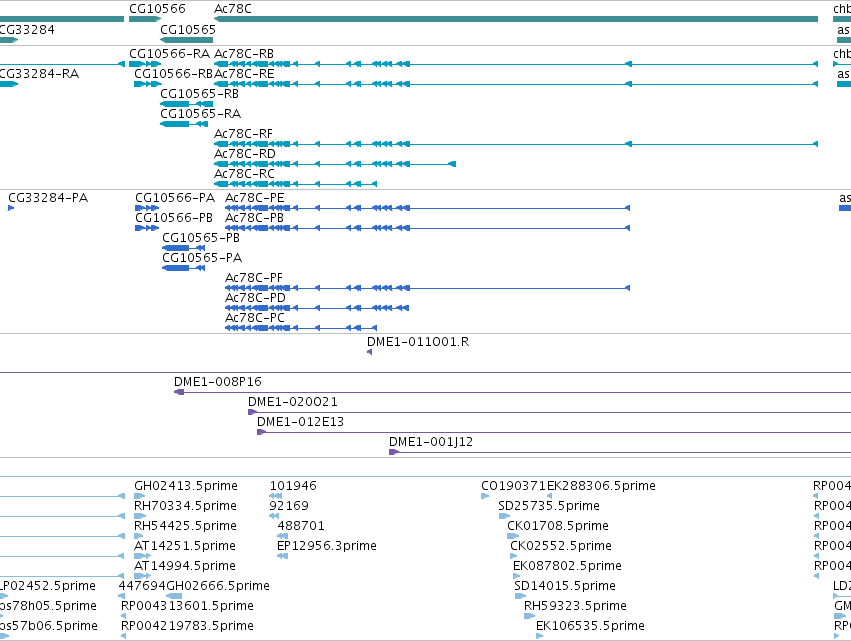Select protein CG10565-PB
The image size is (851, 641).
(x=183, y=248)
